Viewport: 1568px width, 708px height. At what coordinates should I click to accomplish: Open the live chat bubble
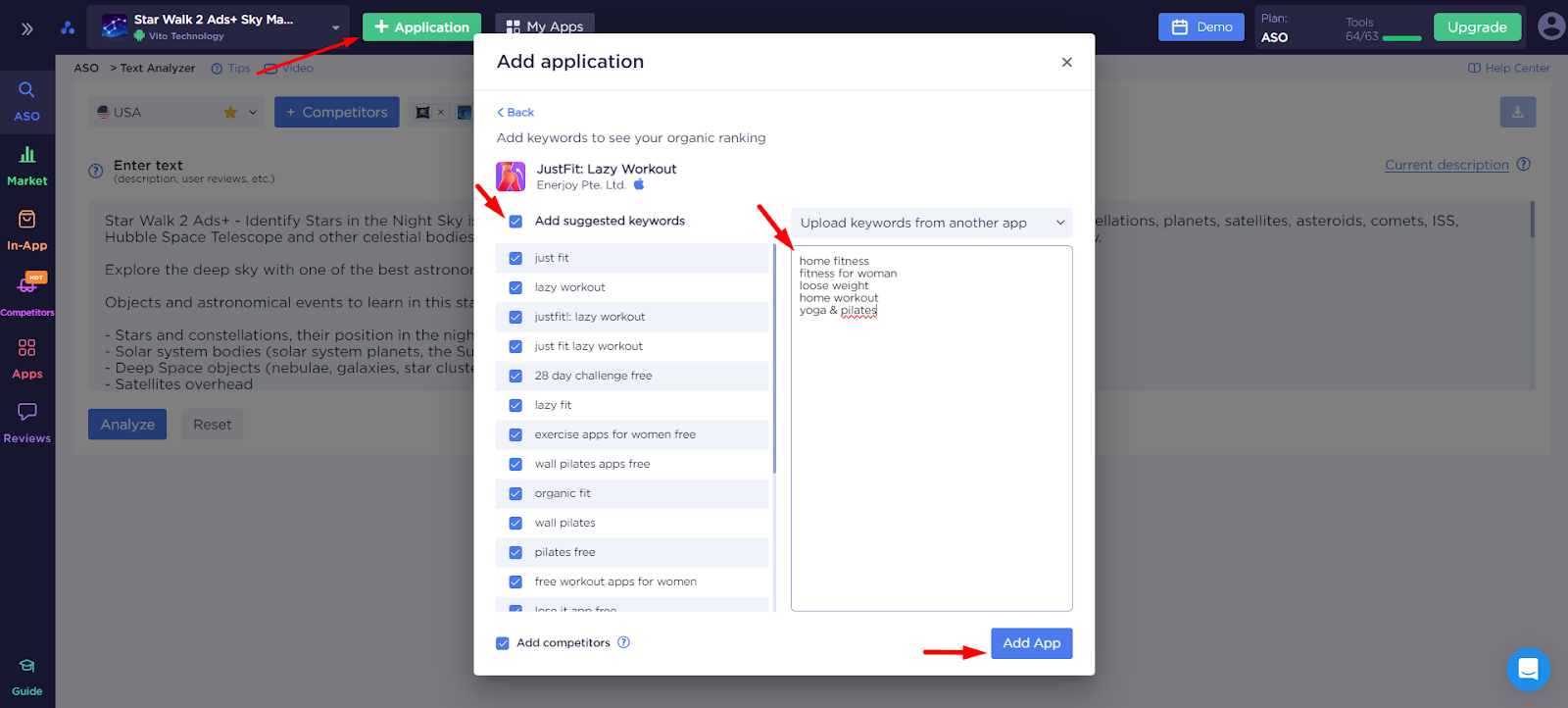click(1528, 670)
